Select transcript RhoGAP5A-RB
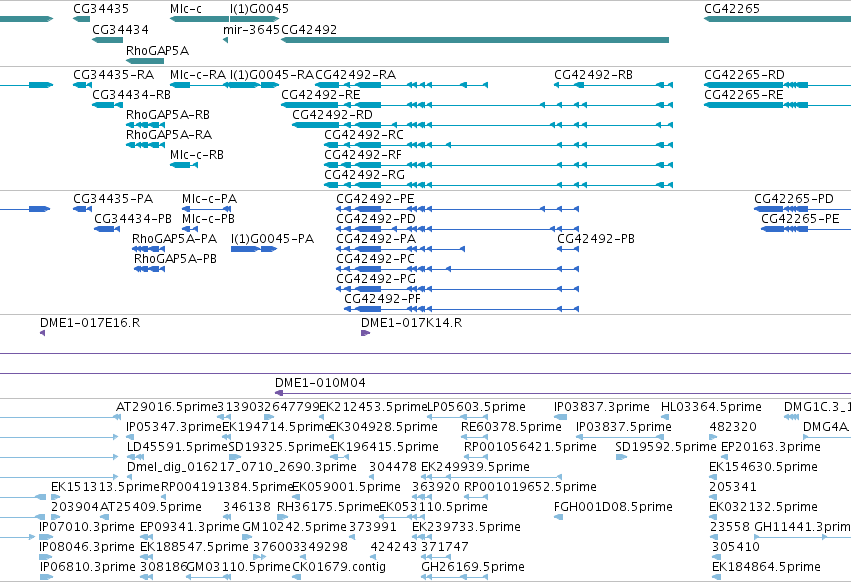This screenshot has height=582, width=851. coord(145,125)
